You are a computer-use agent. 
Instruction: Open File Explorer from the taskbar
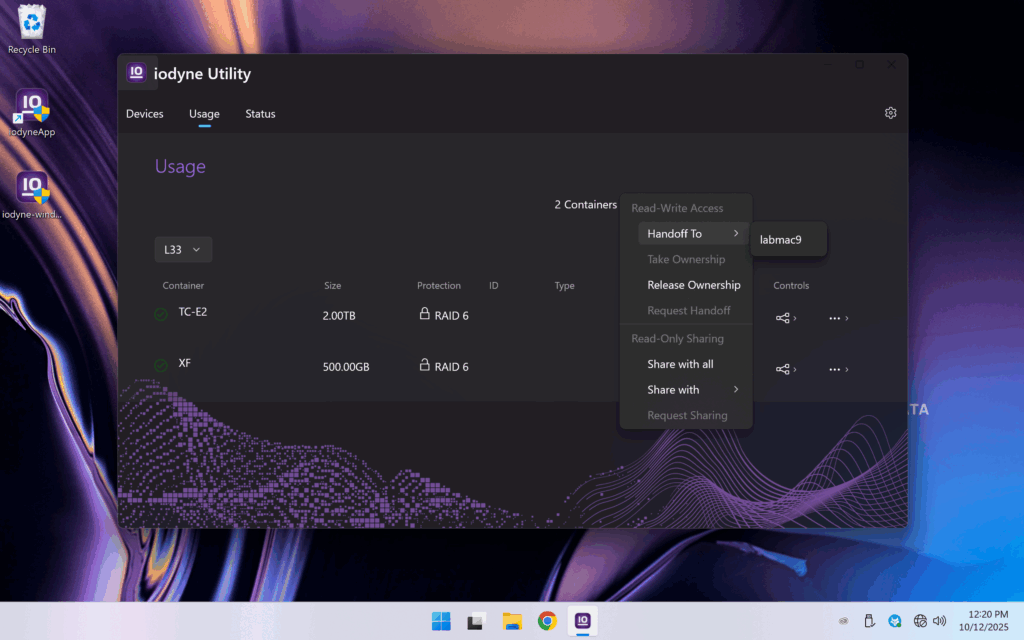coord(512,621)
